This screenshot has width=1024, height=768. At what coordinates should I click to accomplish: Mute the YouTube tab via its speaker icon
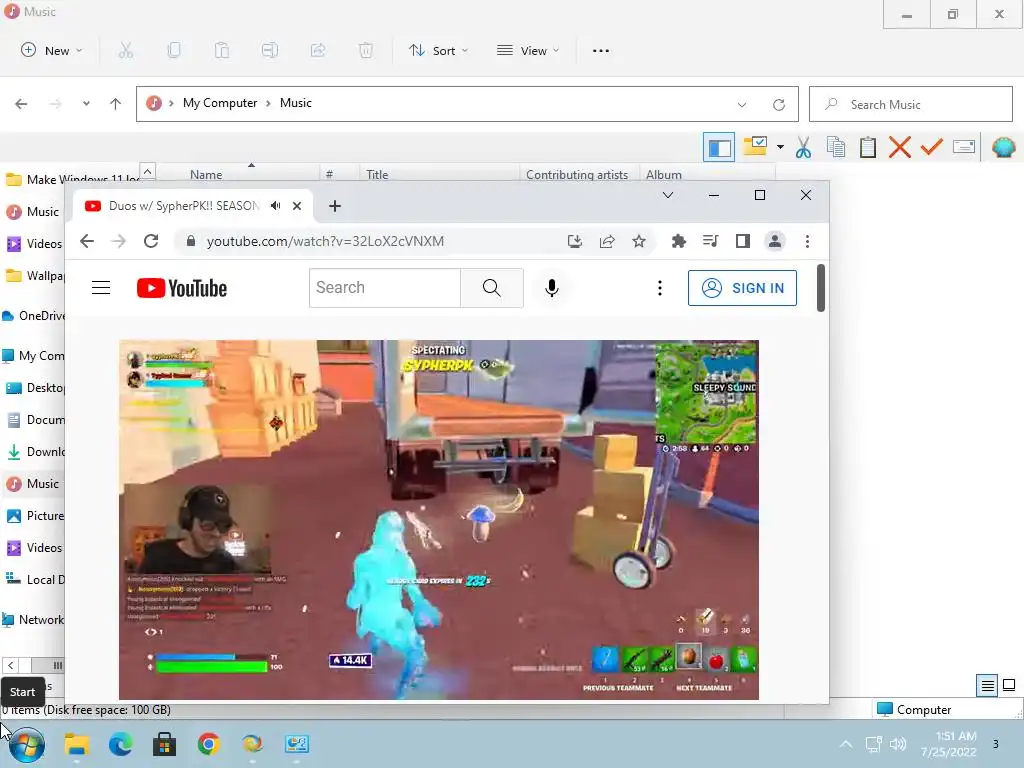coord(276,206)
